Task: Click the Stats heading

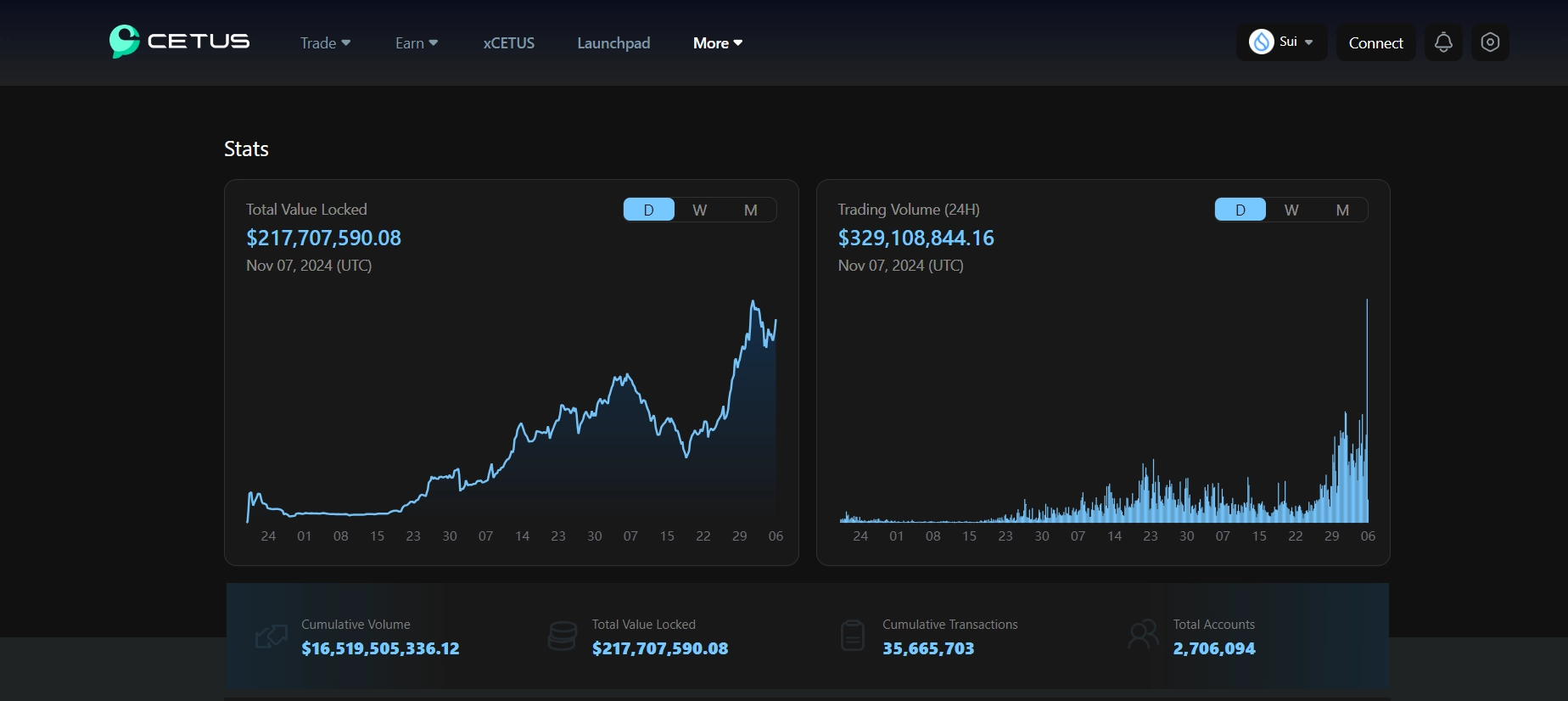Action: tap(246, 149)
